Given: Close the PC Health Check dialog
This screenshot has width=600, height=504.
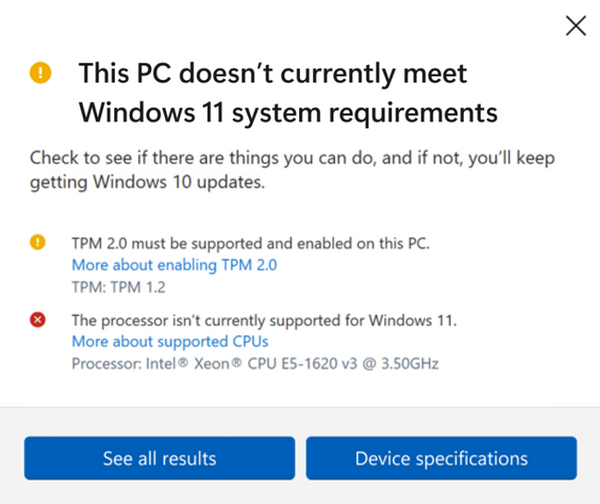Looking at the screenshot, I should (x=576, y=26).
